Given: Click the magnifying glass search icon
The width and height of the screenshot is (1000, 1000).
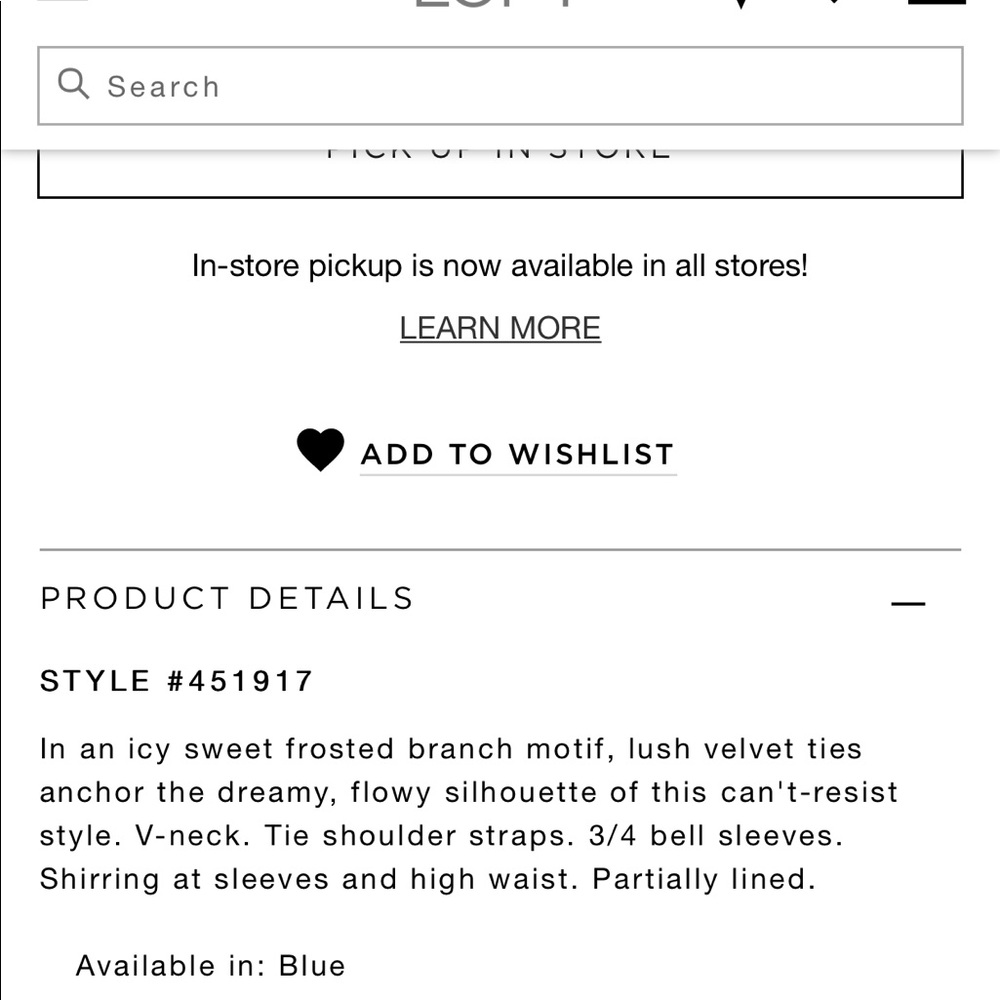Looking at the screenshot, I should [73, 84].
